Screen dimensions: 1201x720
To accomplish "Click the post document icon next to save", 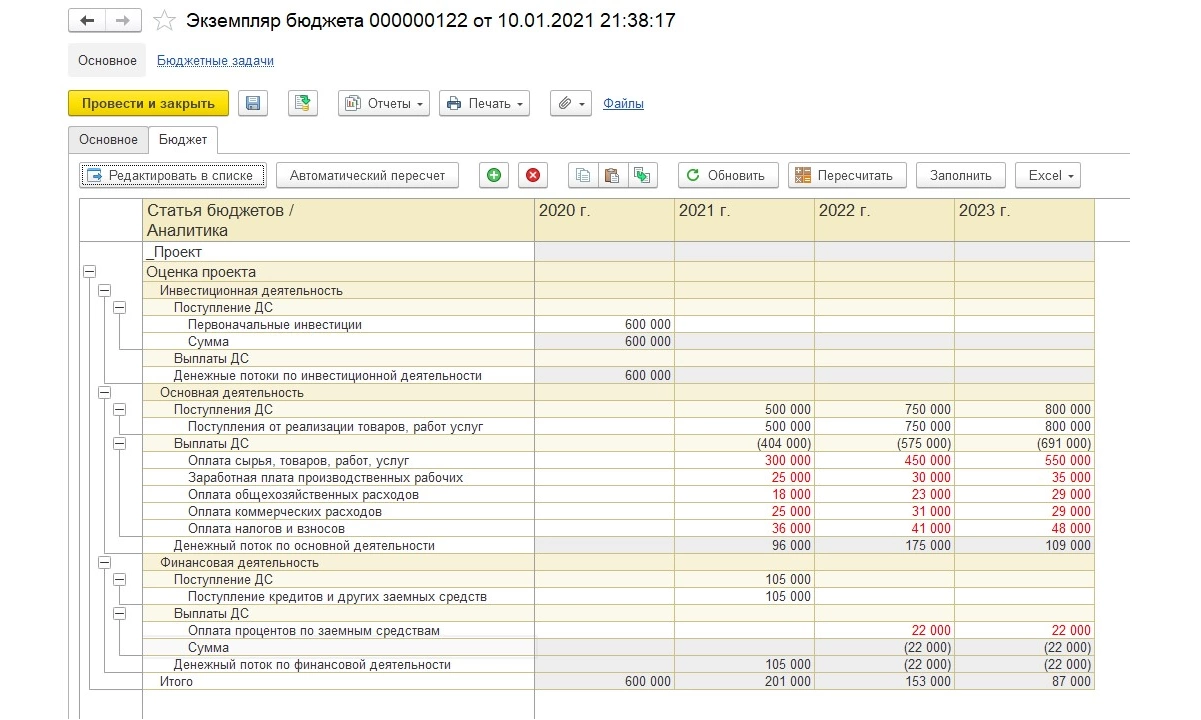I will pyautogui.click(x=303, y=103).
